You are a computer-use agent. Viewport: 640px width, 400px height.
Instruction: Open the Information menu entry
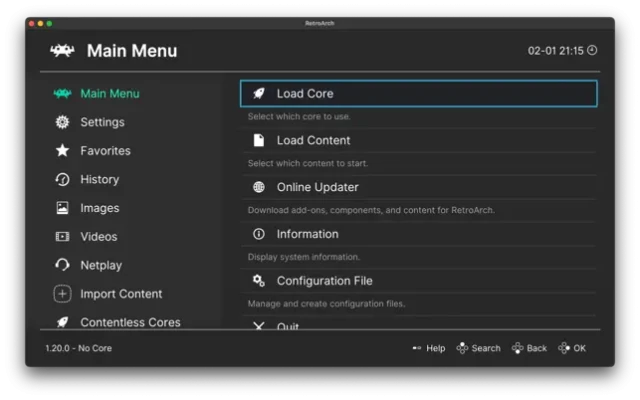click(419, 234)
